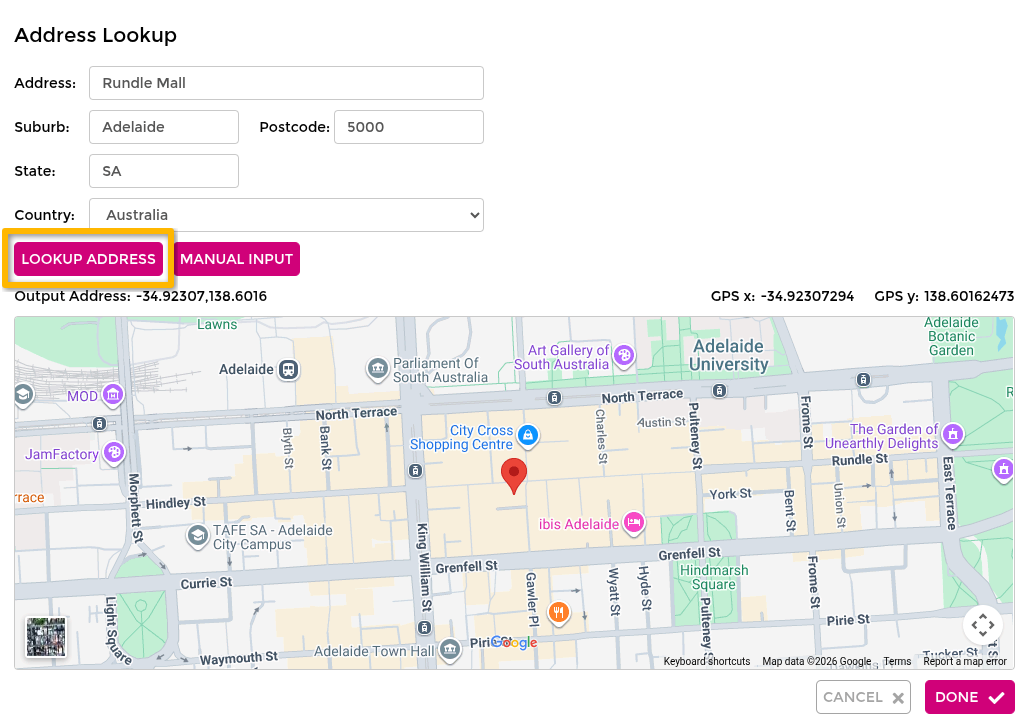Click tram stop icon near JamFactory

(x=99, y=424)
